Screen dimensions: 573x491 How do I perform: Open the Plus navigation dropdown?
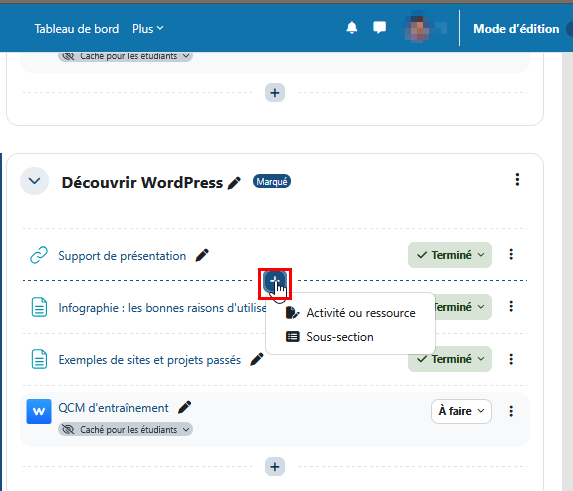(148, 28)
